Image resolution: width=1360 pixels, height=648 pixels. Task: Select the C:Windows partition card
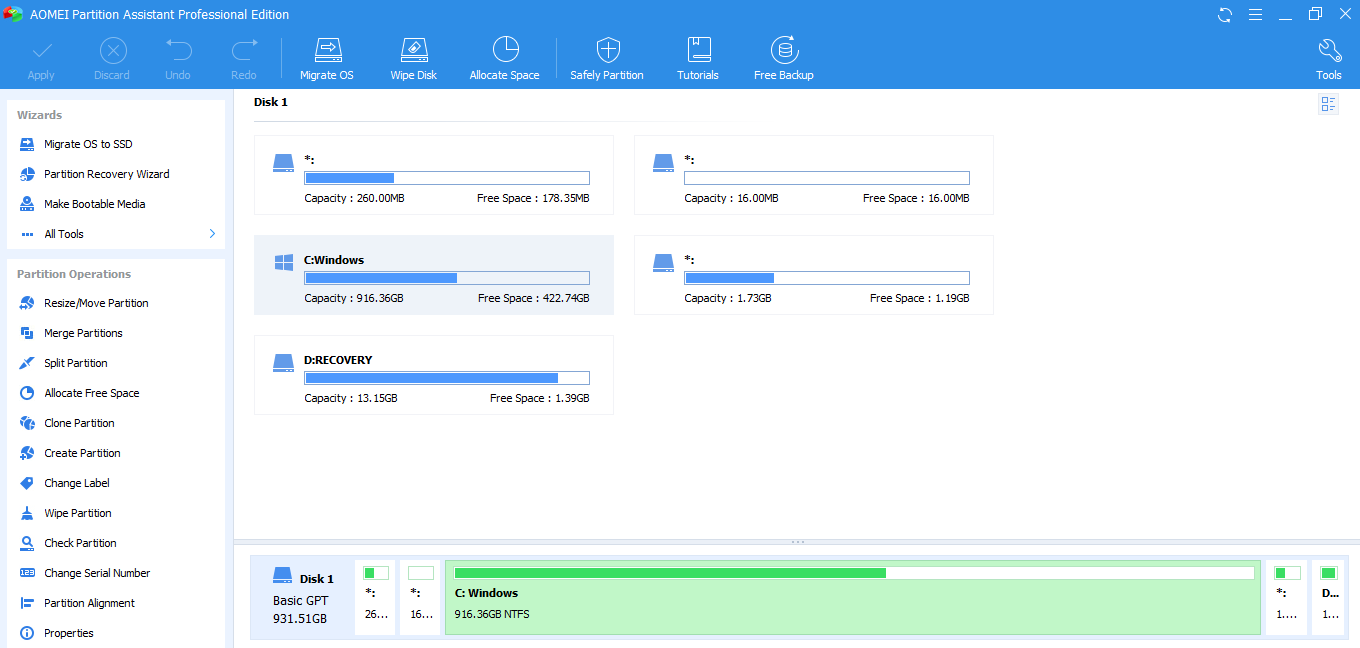pos(433,275)
